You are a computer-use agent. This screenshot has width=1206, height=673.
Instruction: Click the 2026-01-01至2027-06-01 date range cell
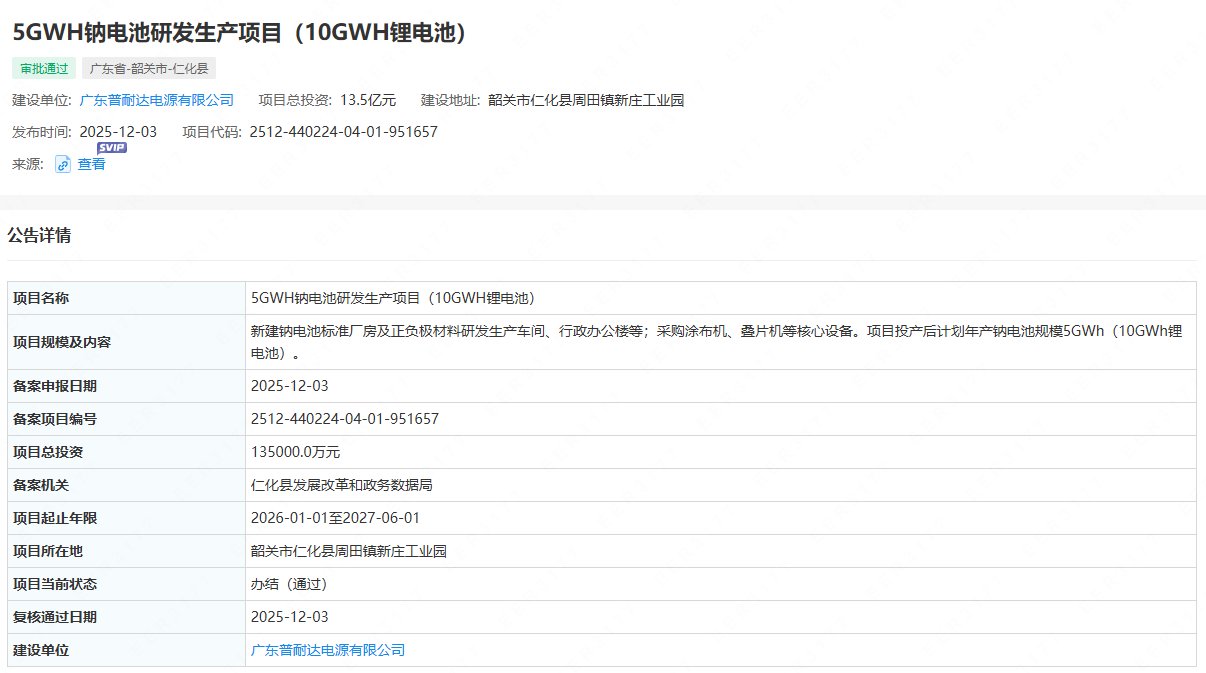click(x=335, y=518)
